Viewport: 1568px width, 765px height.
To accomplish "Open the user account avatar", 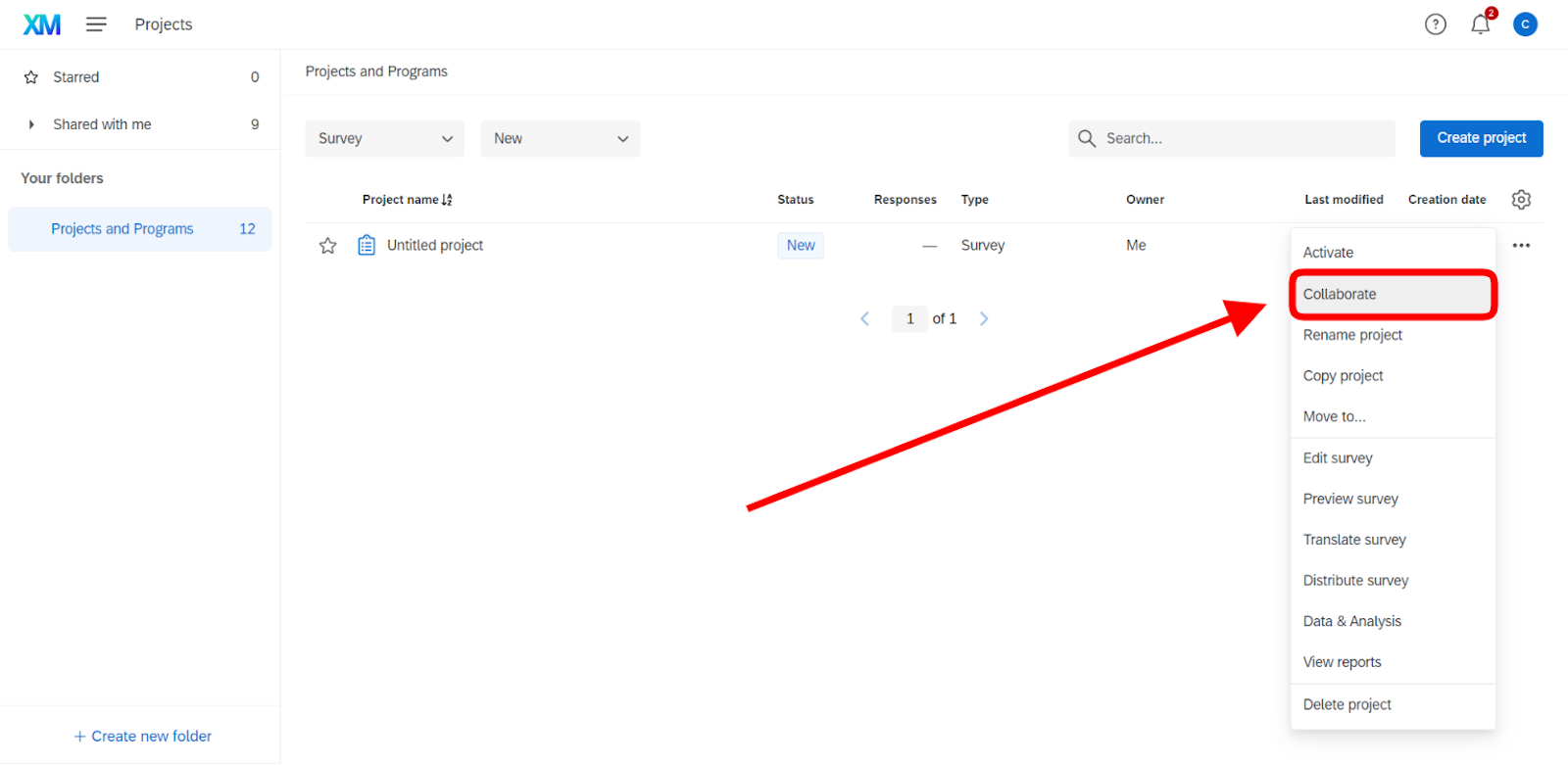I will coord(1525,24).
